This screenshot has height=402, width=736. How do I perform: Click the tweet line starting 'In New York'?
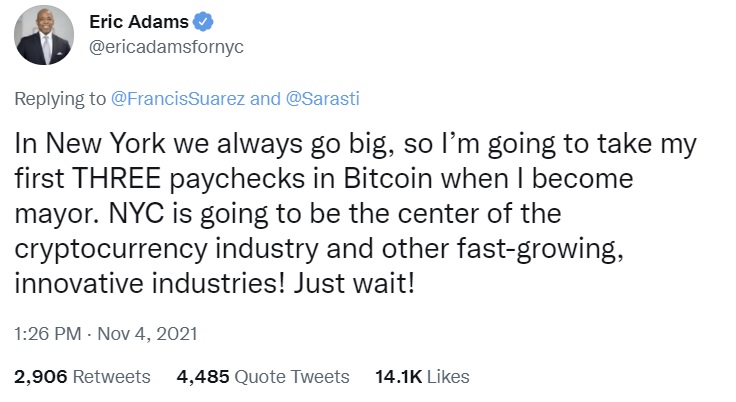[x=355, y=144]
